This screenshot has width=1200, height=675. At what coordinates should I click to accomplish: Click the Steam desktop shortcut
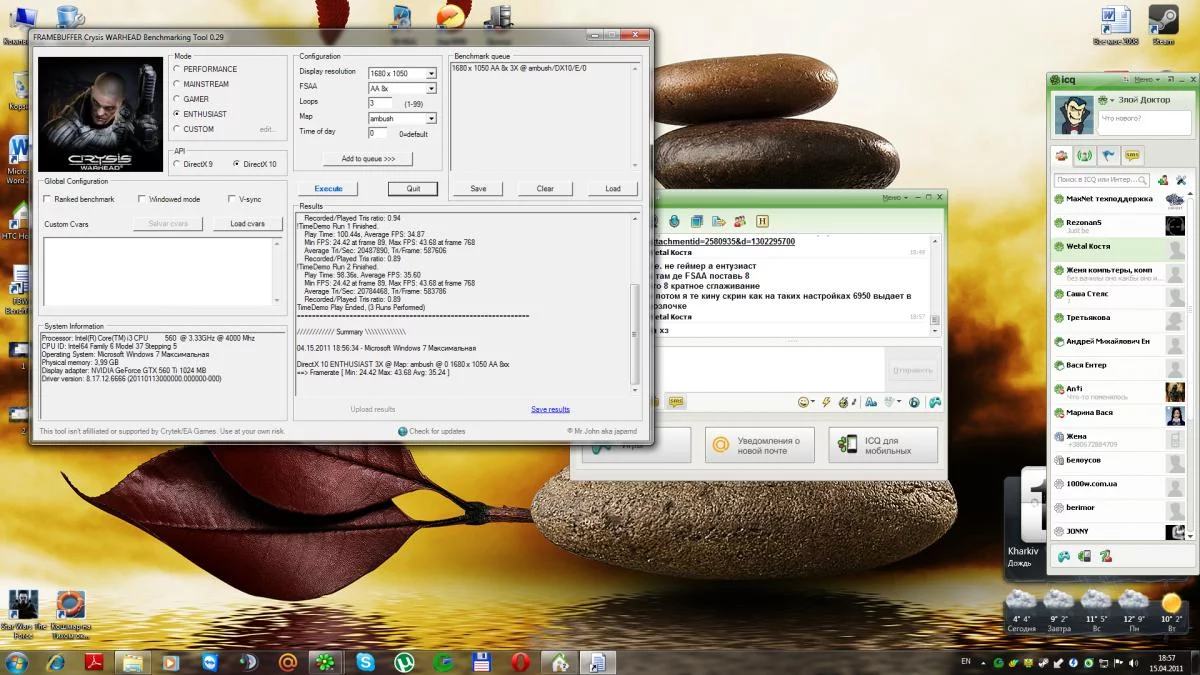click(x=1162, y=22)
